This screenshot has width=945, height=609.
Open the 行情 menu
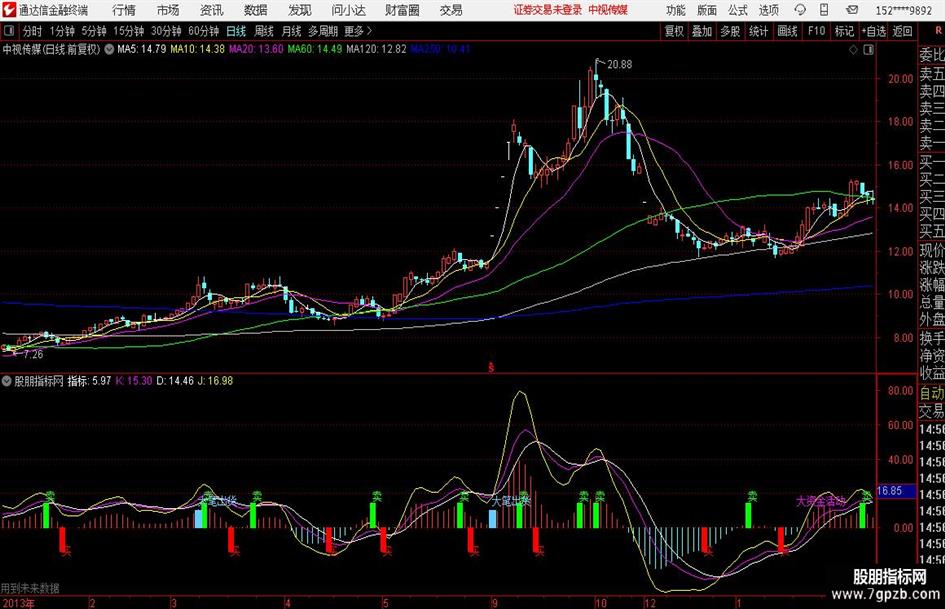click(124, 10)
